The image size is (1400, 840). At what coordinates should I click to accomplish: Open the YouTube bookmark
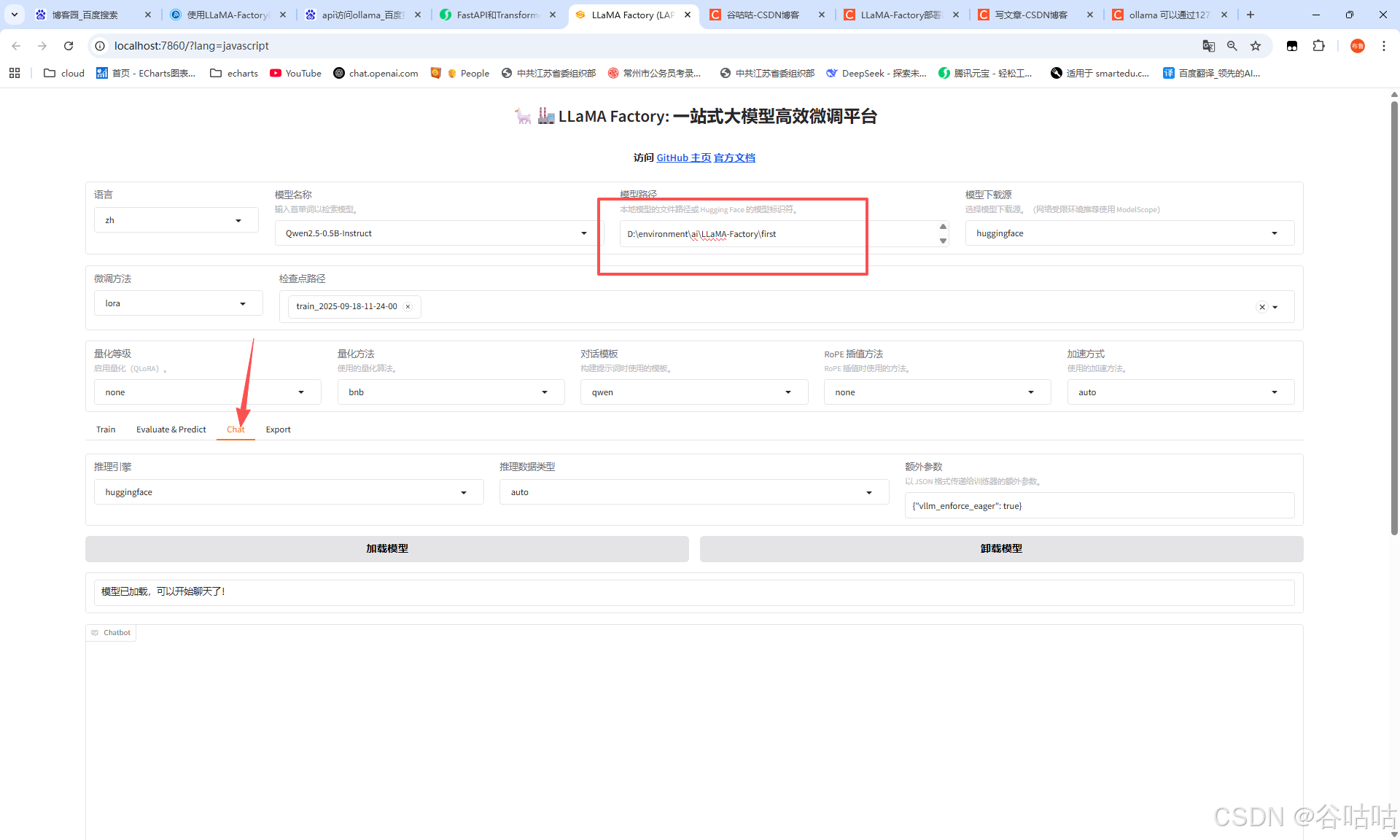pos(295,73)
